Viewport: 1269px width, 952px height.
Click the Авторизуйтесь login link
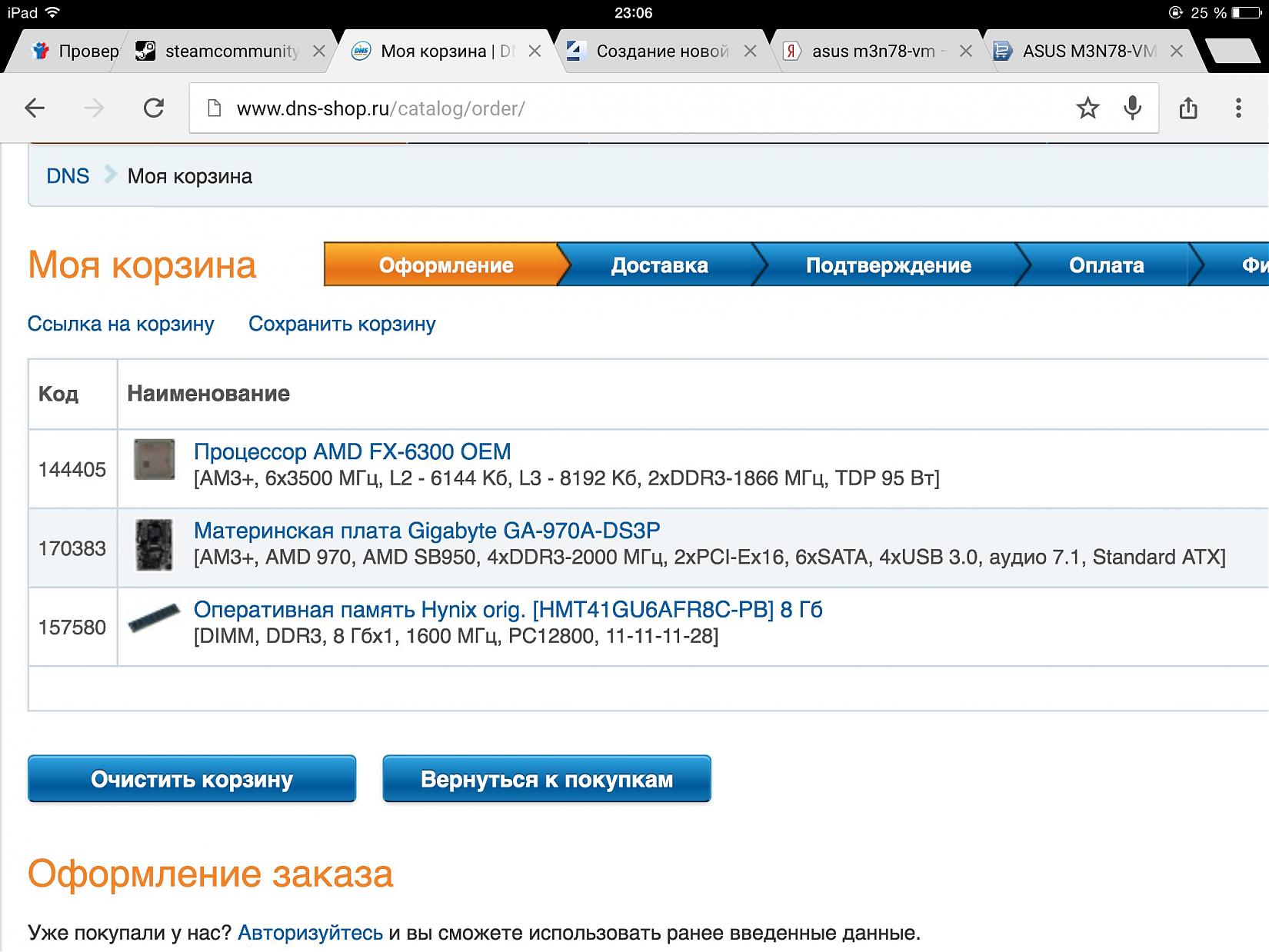(310, 933)
